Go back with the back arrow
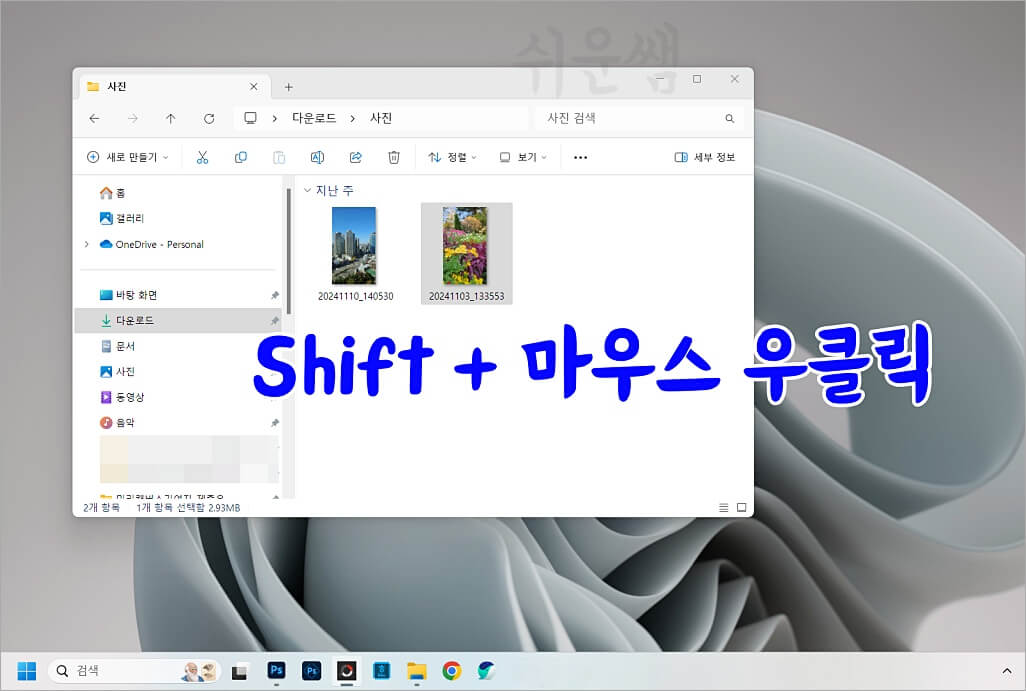The height and width of the screenshot is (691, 1026). point(94,118)
